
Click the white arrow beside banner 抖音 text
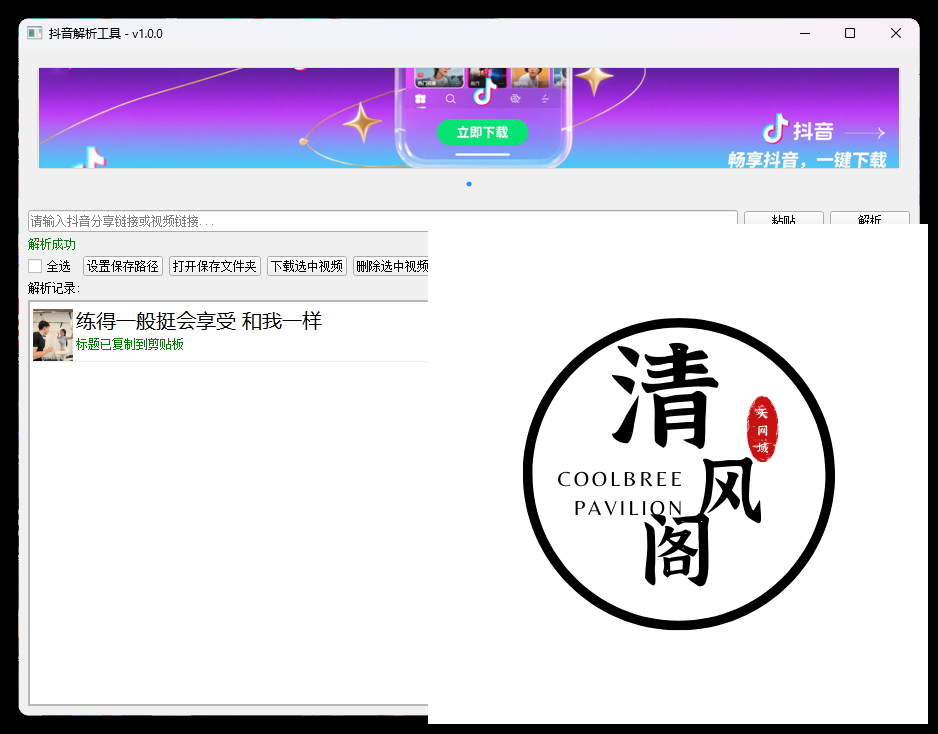[x=865, y=133]
